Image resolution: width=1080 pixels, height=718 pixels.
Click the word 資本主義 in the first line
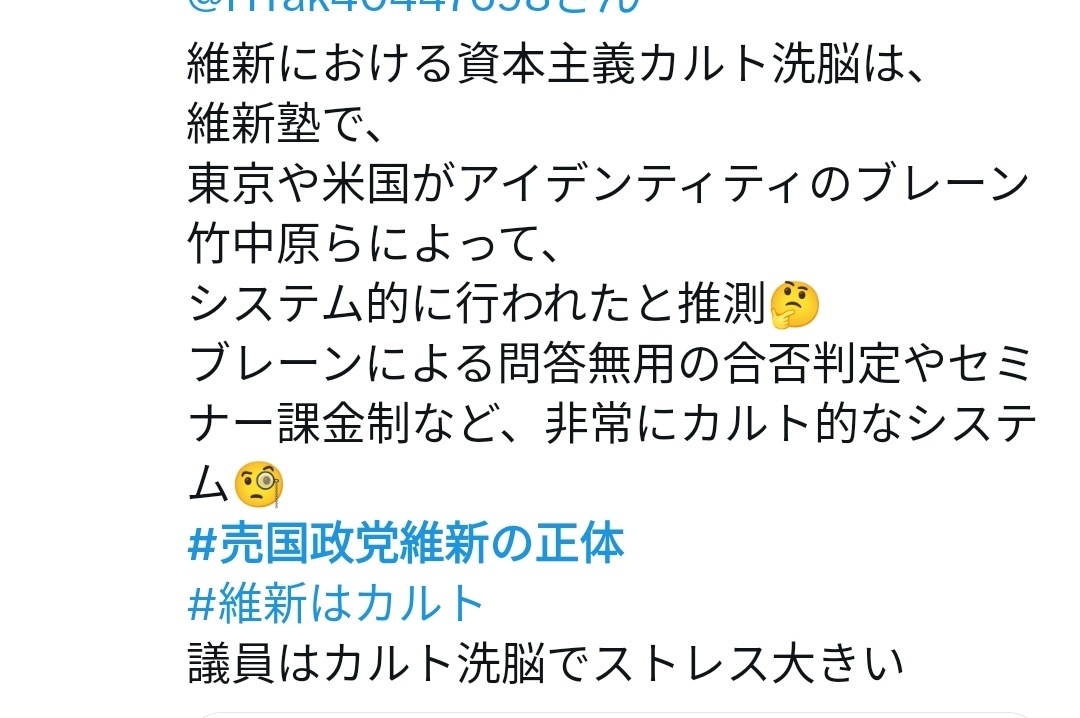[546, 64]
